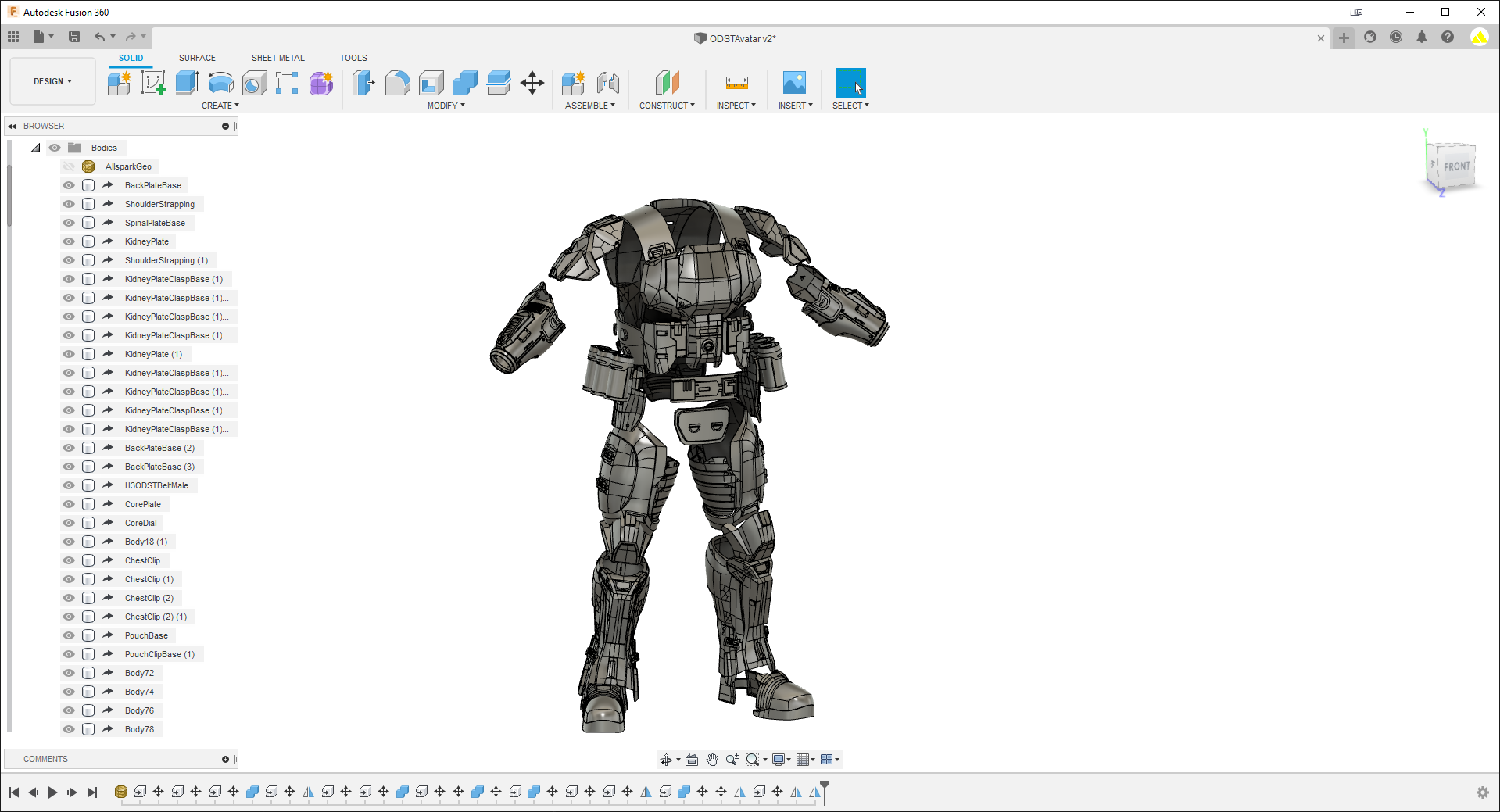Hide the CorePlate body

[x=69, y=504]
